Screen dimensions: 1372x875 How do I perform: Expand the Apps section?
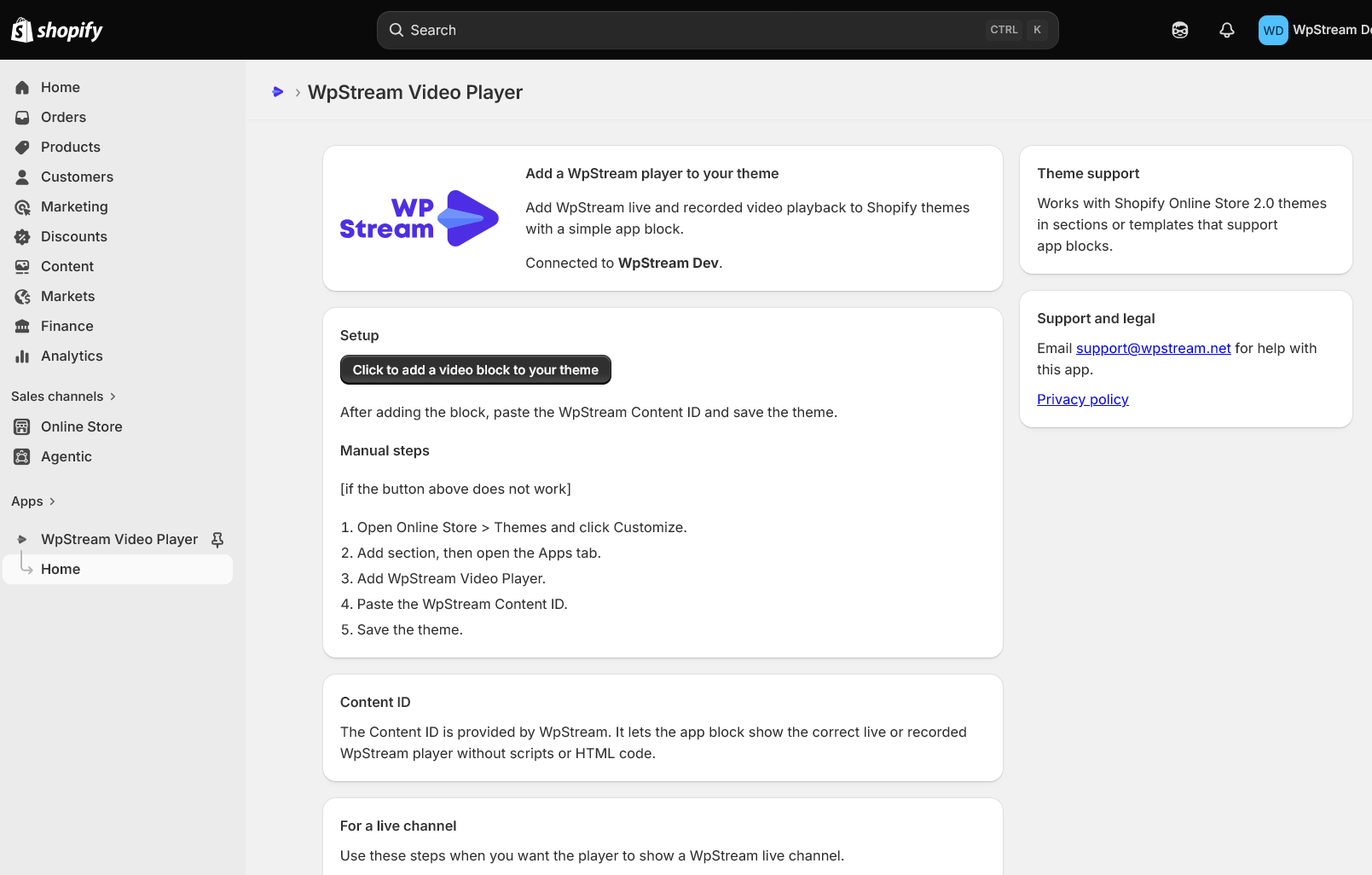pyautogui.click(x=33, y=501)
